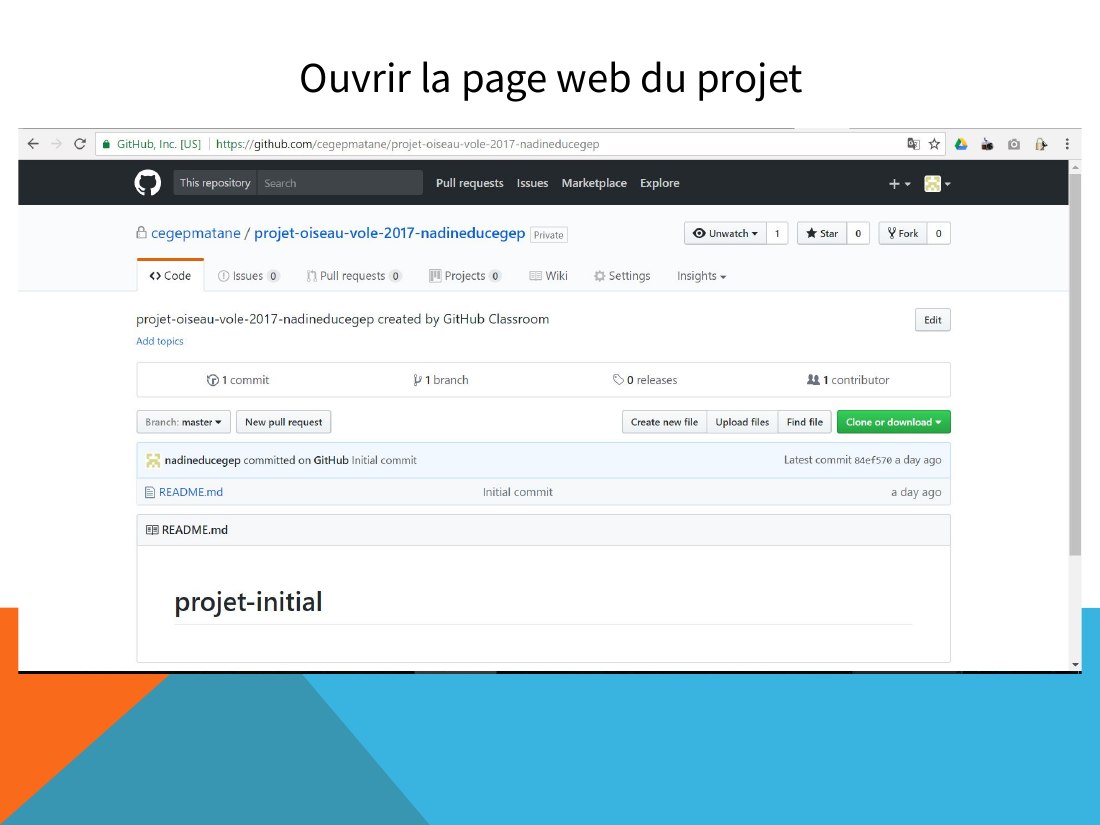Click the green secure lock icon
The image size is (1100, 825).
coord(107,145)
